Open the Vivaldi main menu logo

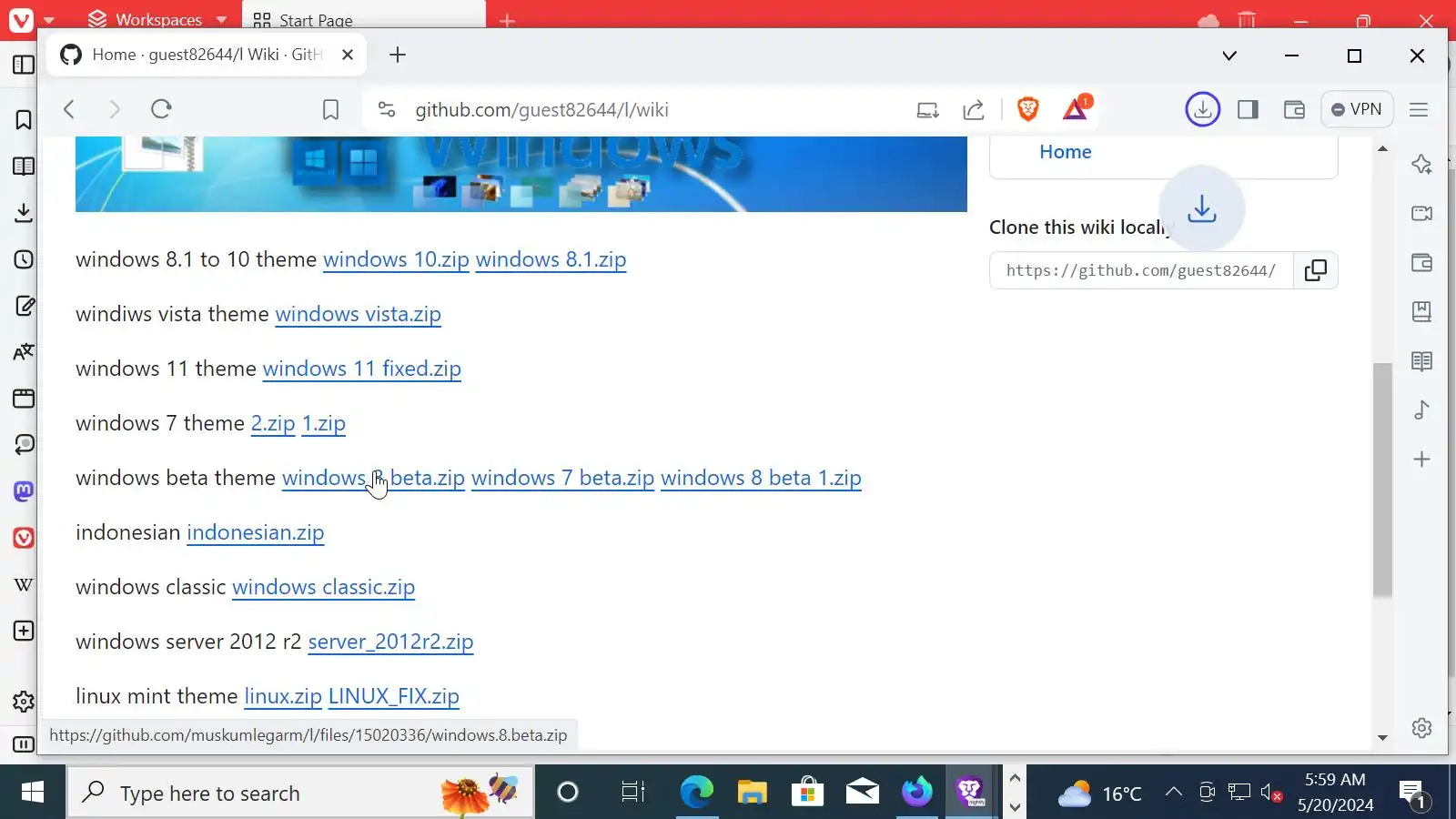[x=21, y=19]
